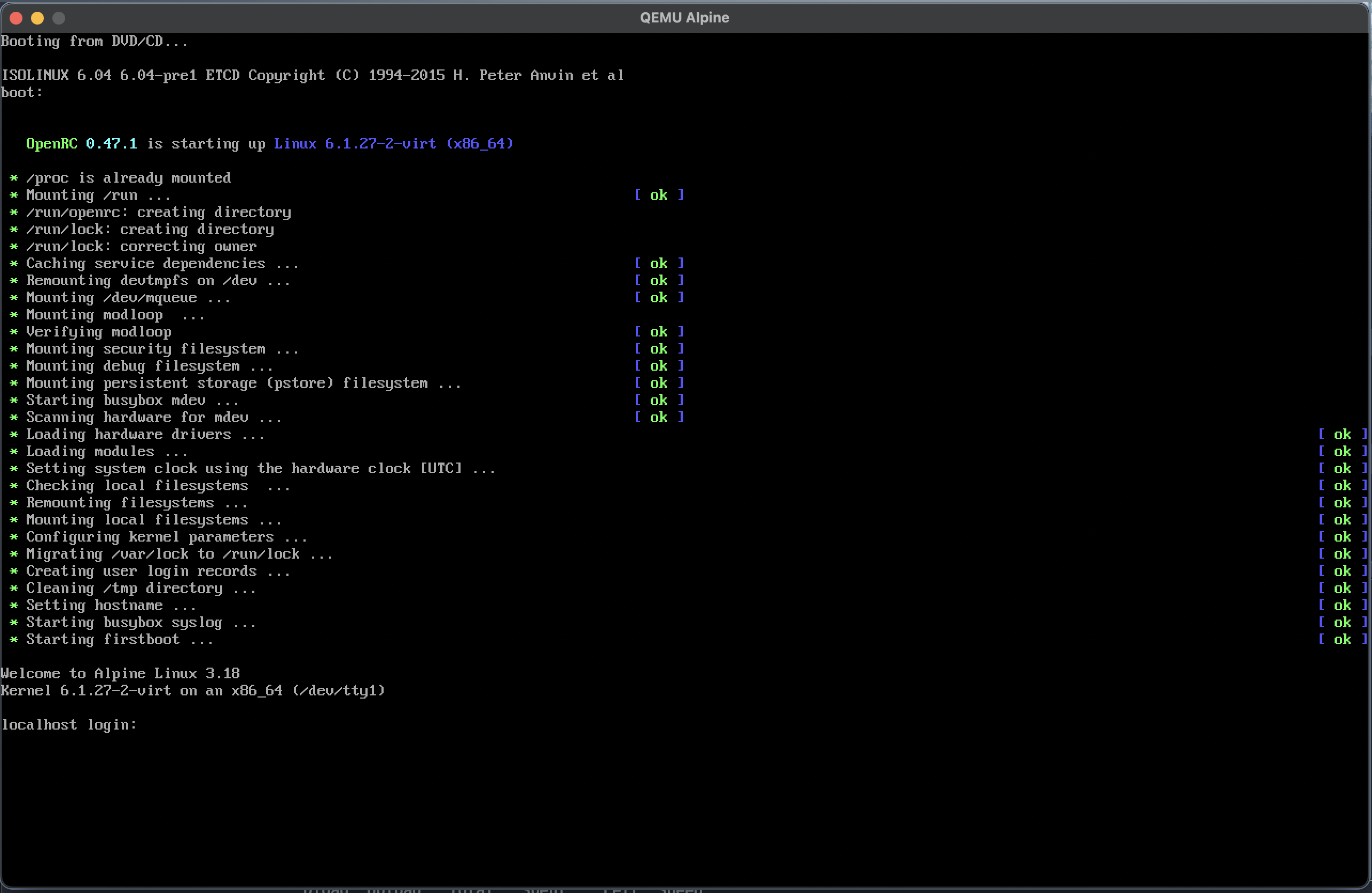Click ok status for Starting firstboot
The width and height of the screenshot is (1372, 893).
coord(1343,639)
